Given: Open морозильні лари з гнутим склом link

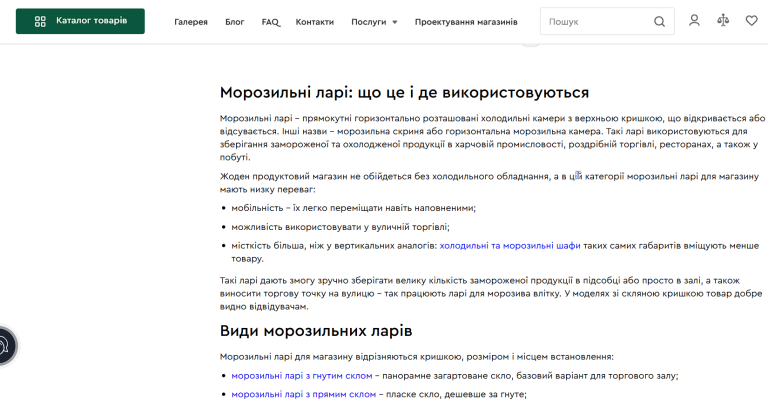Looking at the screenshot, I should tap(302, 376).
